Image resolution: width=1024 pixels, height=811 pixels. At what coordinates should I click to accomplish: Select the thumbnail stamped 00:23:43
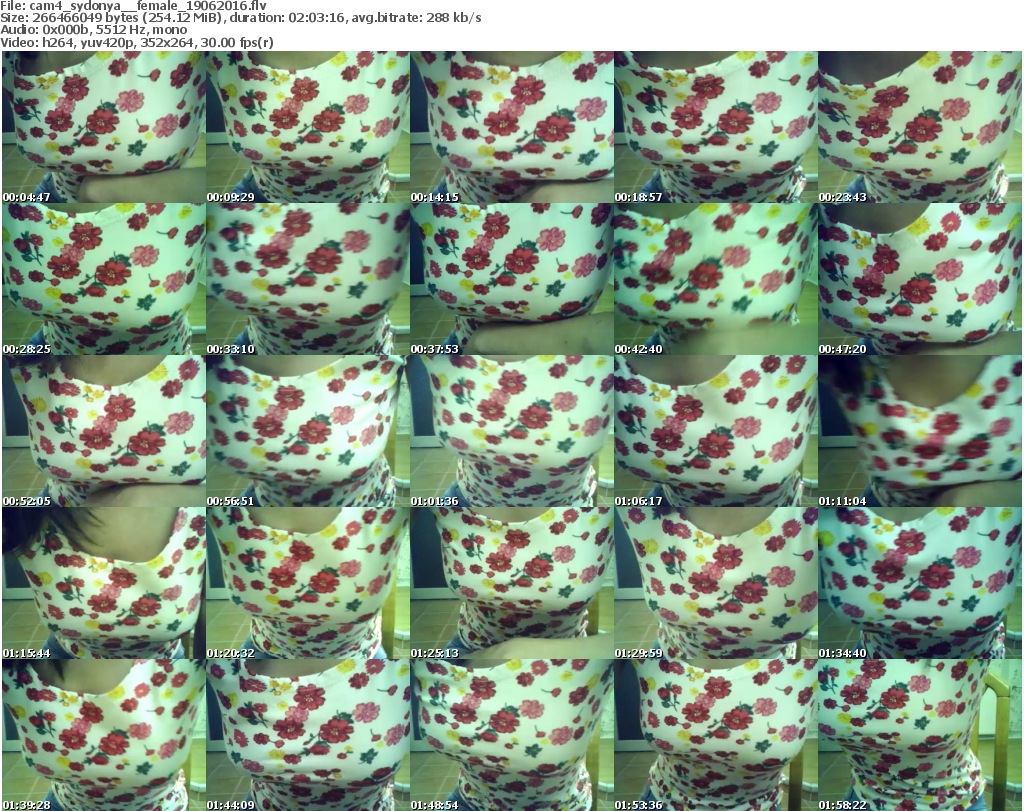point(920,127)
